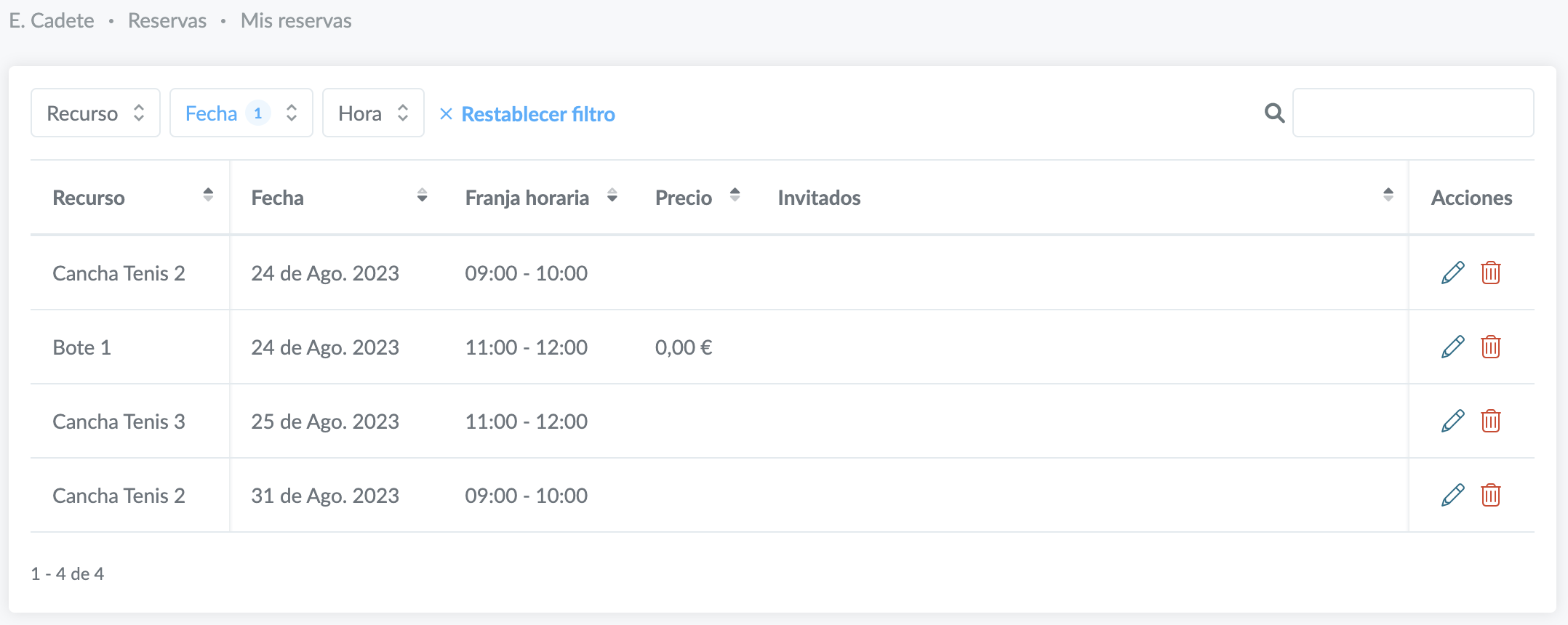Delete the 31 de Ago. reservation
This screenshot has width=1568, height=625.
point(1490,495)
